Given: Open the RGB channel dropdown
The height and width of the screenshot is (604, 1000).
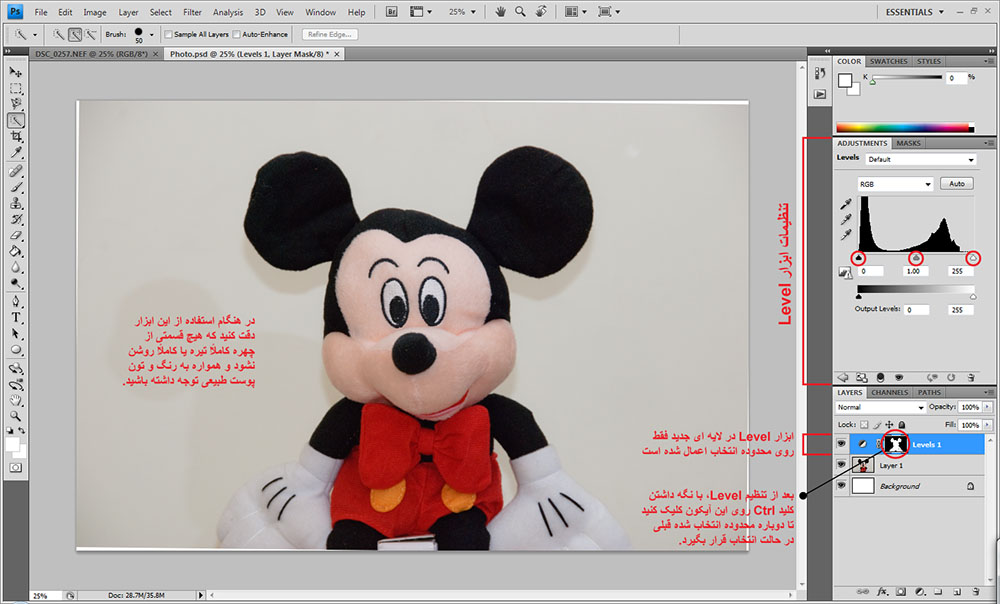Looking at the screenshot, I should pyautogui.click(x=895, y=184).
